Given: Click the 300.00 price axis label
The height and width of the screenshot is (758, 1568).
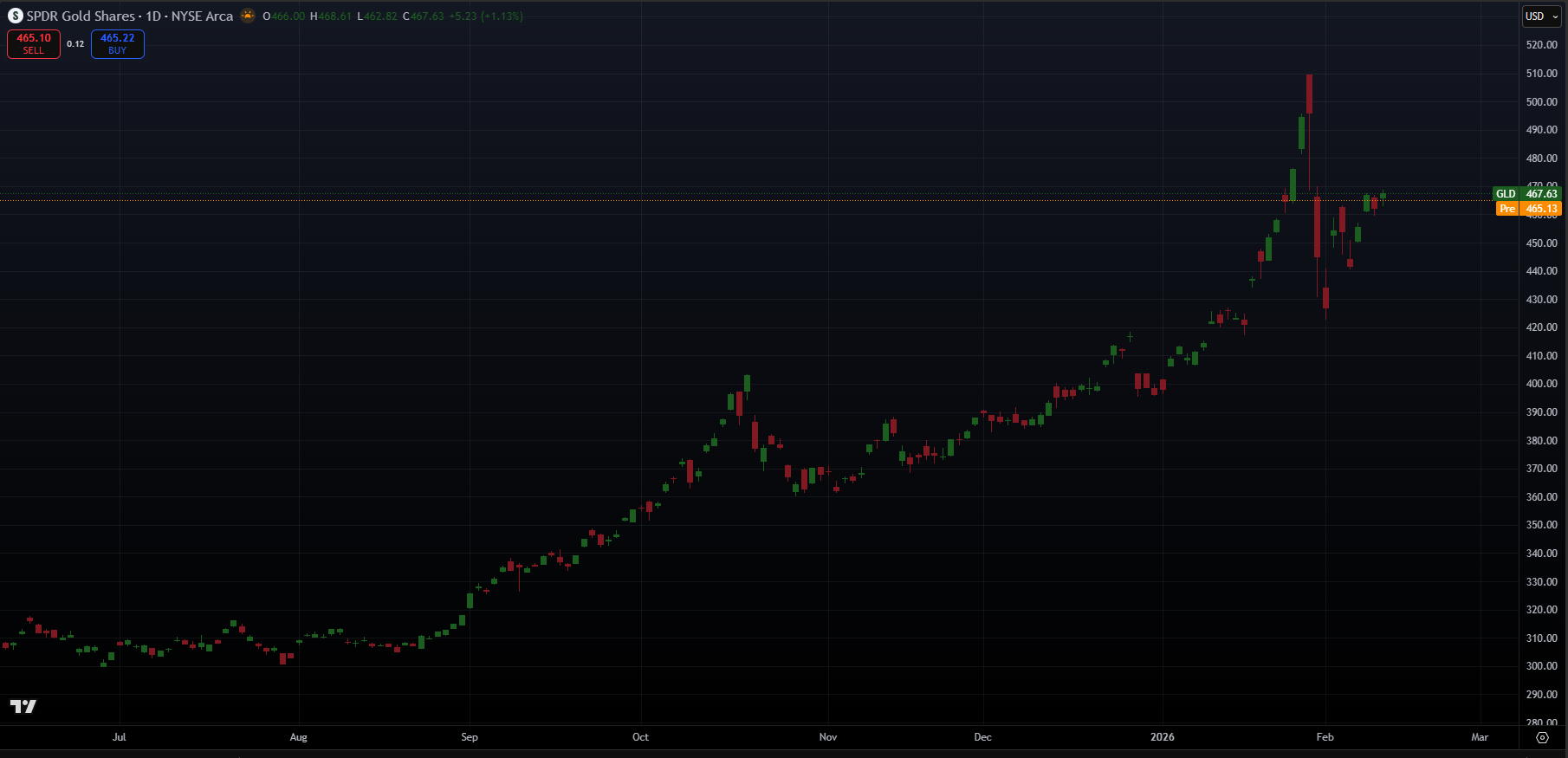Looking at the screenshot, I should click(1542, 666).
